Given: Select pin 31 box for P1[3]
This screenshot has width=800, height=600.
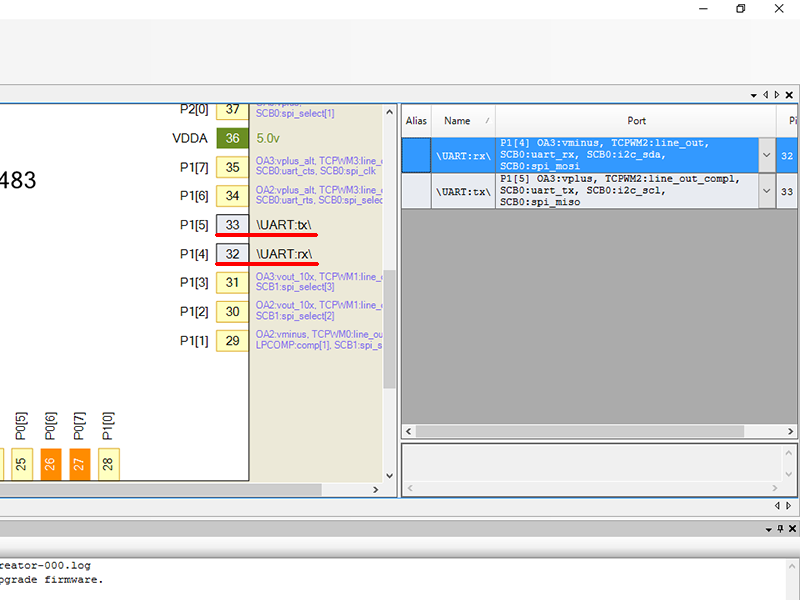Looking at the screenshot, I should pos(232,282).
